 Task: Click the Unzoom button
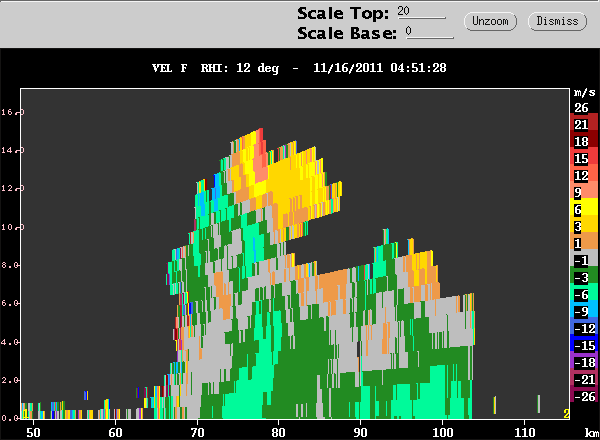pos(490,21)
